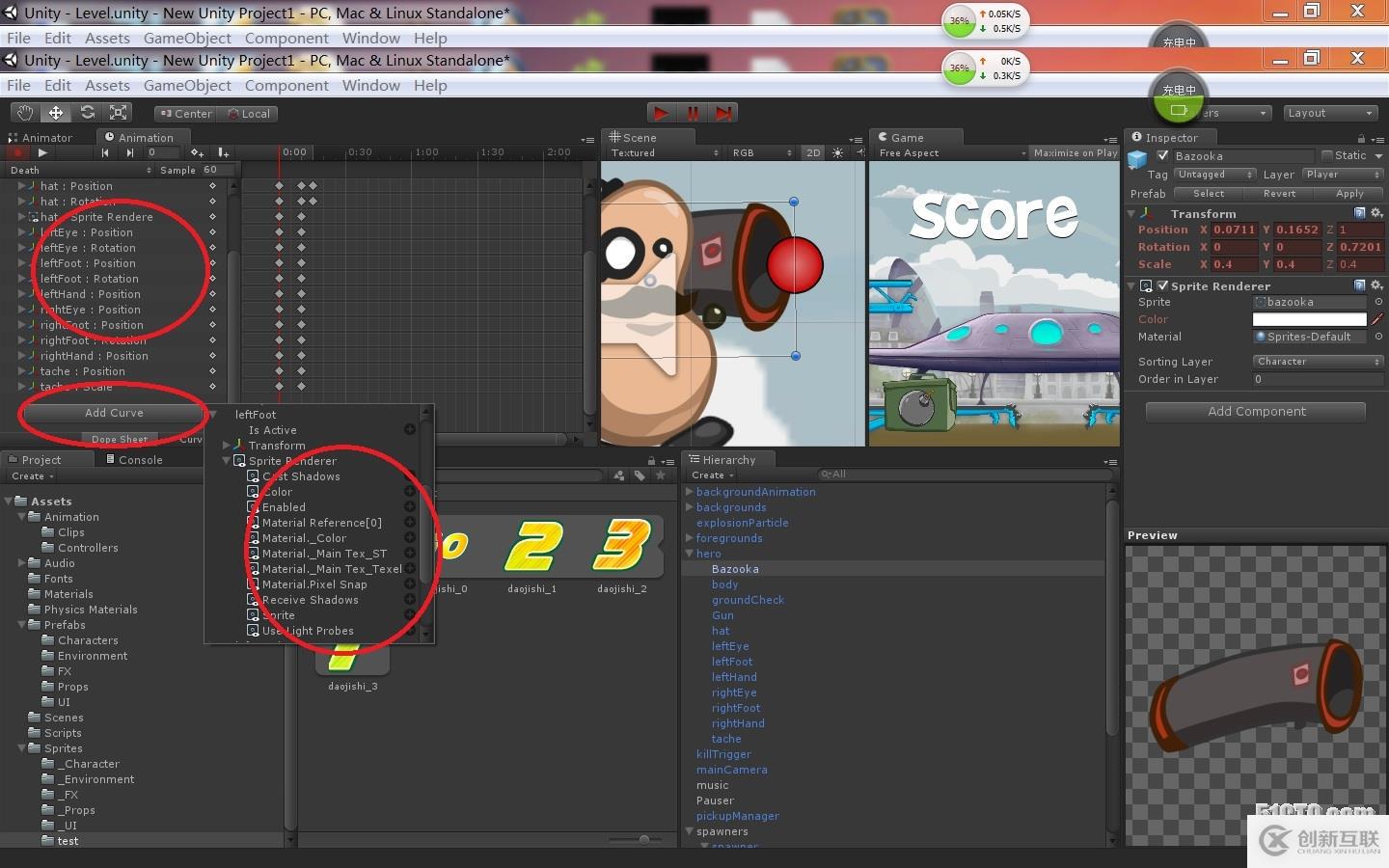Add keyframe with the Add Keyframe icon
This screenshot has height=868, width=1389.
(x=197, y=152)
